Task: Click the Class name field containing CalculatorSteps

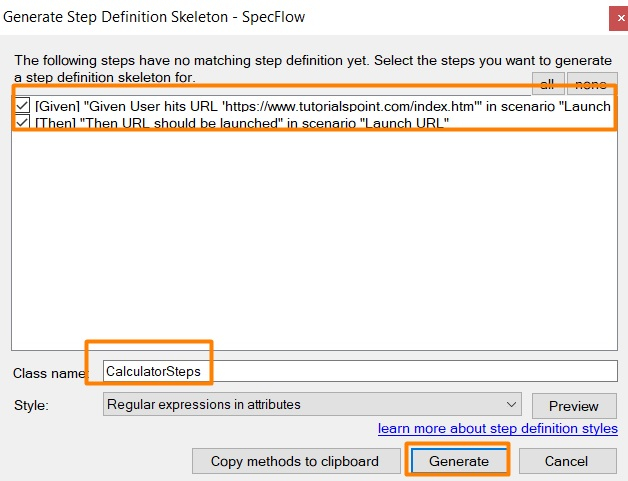Action: [360, 371]
